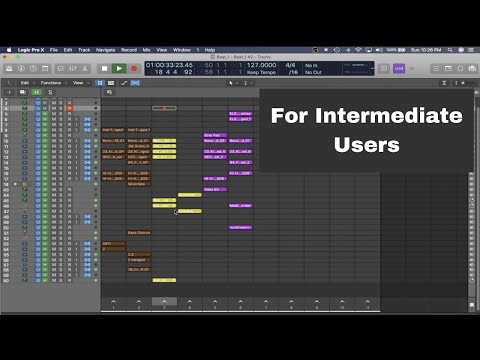Toggle the global Solo S button
Screen dimensions: 480x360
50,92
